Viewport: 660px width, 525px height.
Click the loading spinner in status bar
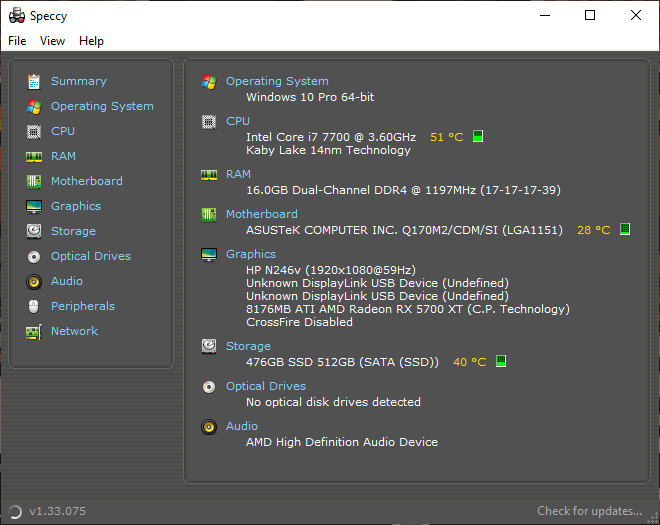point(15,512)
